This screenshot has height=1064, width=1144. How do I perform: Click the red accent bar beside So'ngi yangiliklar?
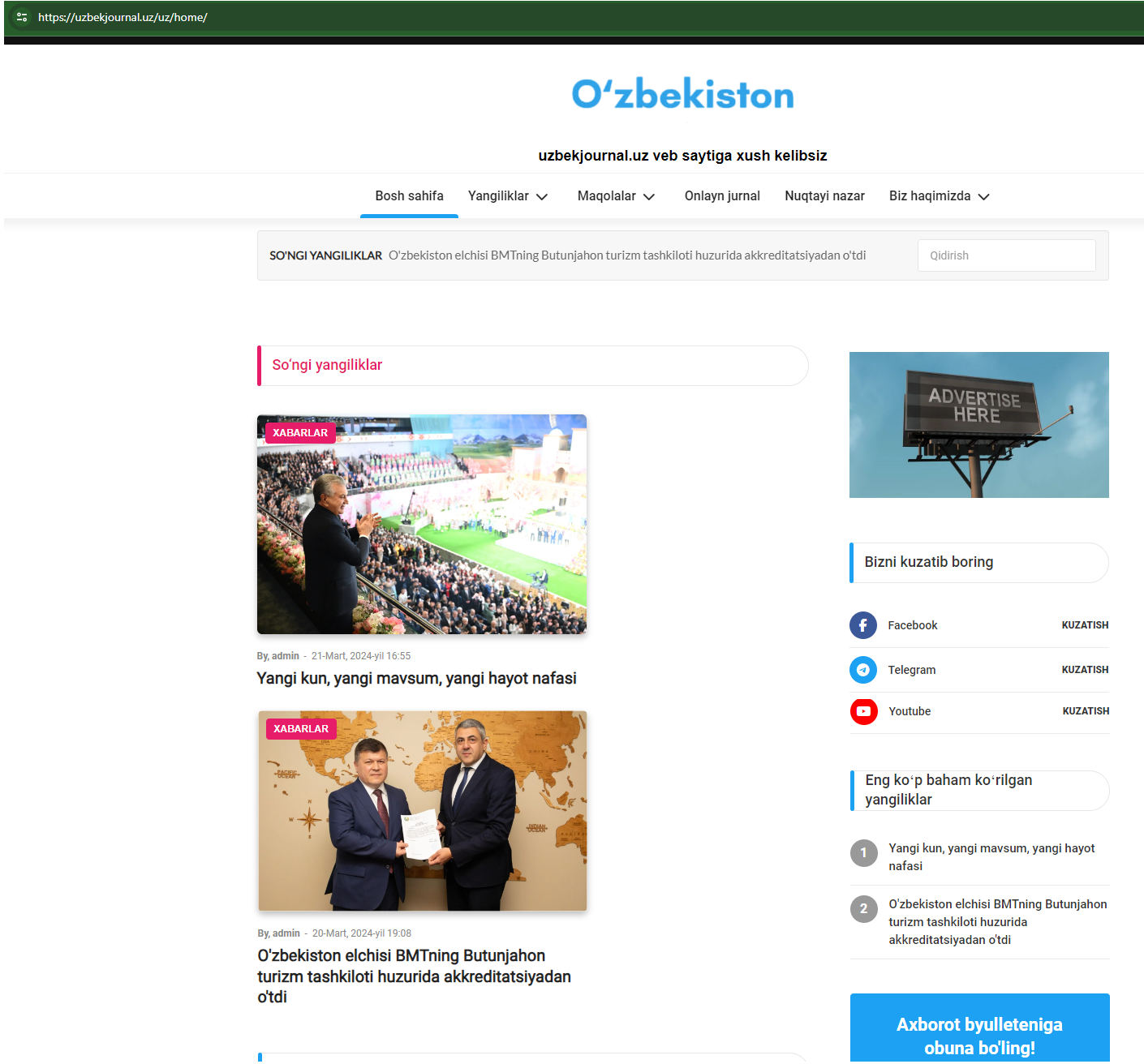coord(260,366)
